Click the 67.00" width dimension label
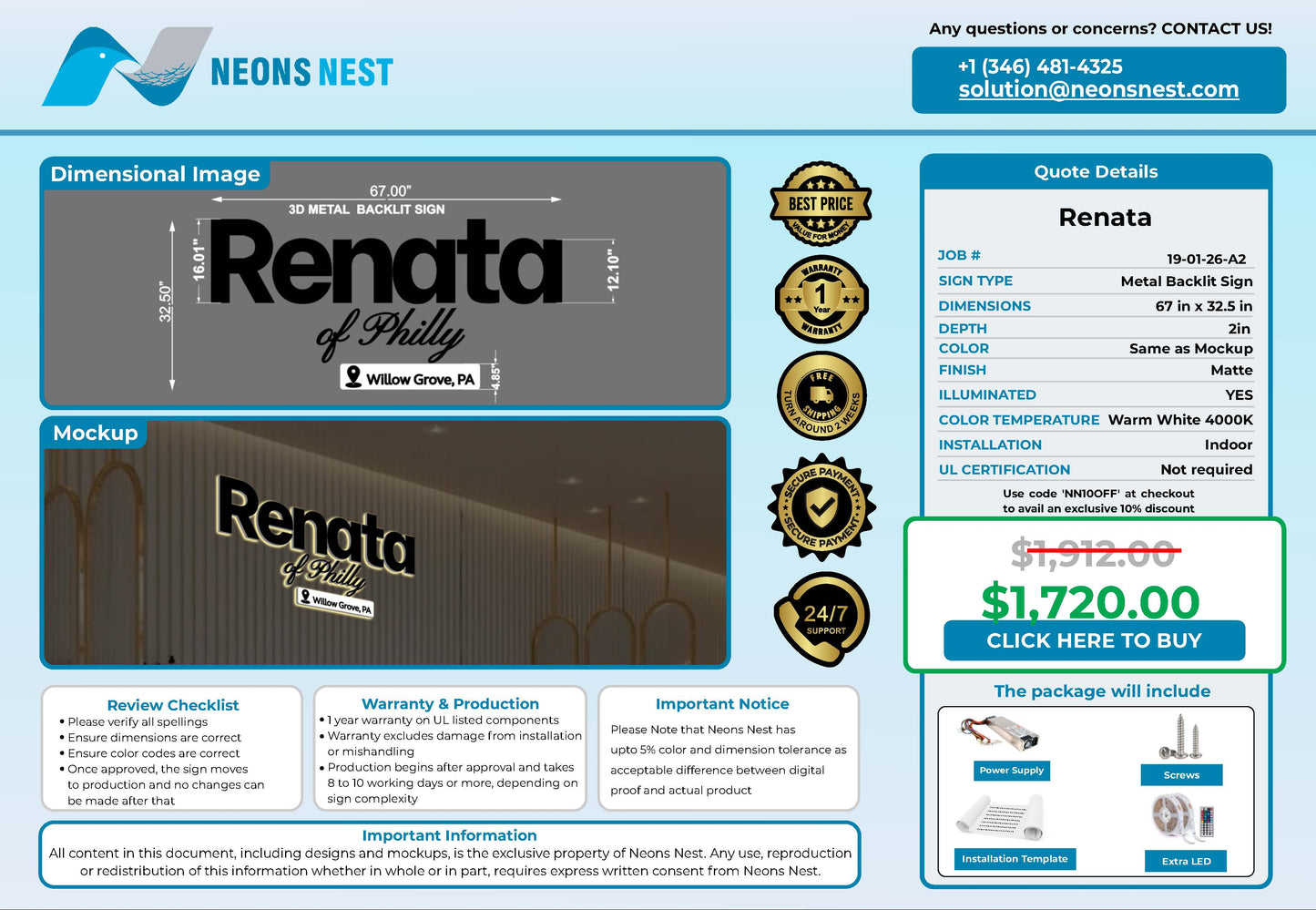The height and width of the screenshot is (910, 1316). click(390, 190)
